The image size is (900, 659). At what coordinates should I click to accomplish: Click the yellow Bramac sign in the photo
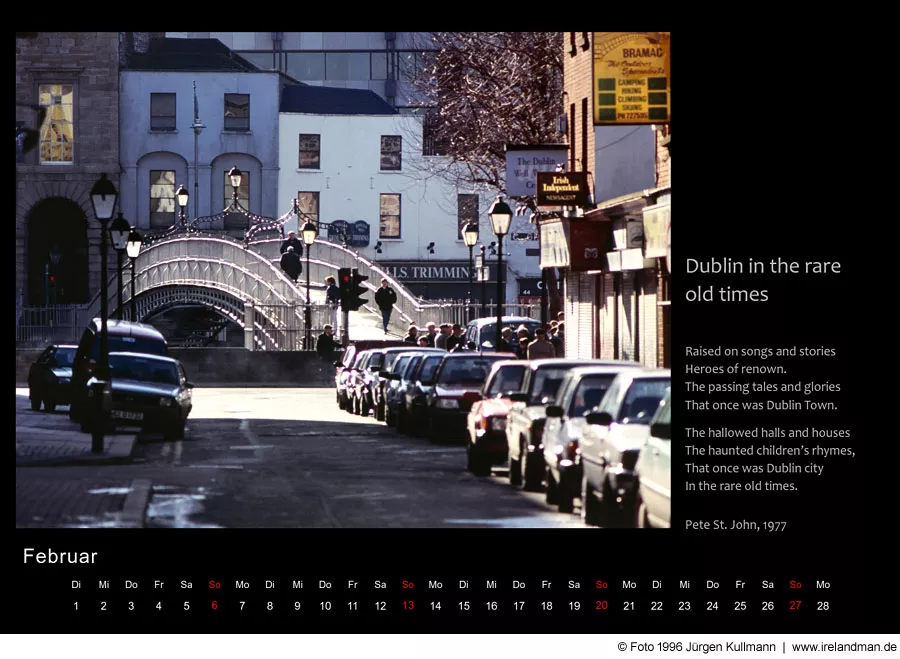click(x=631, y=78)
